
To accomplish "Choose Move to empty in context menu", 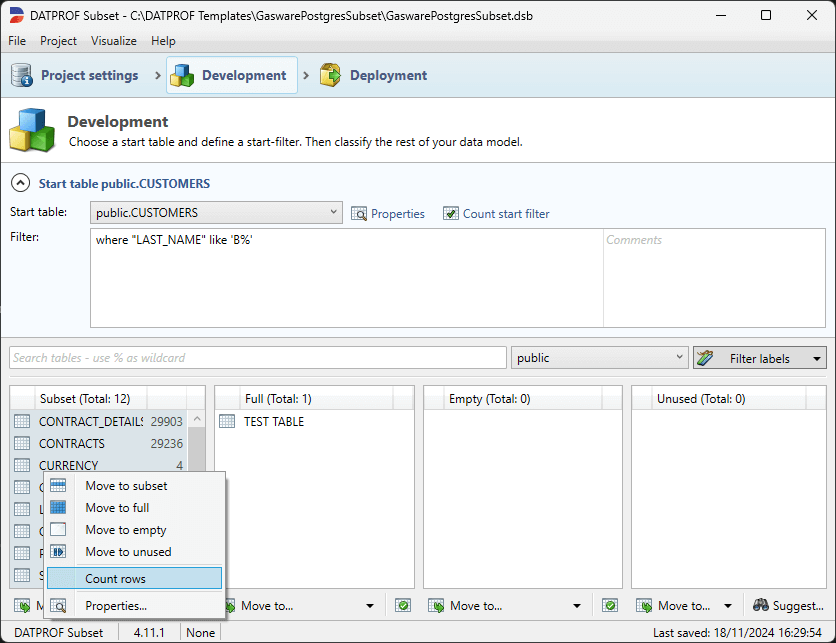I will pyautogui.click(x=125, y=530).
